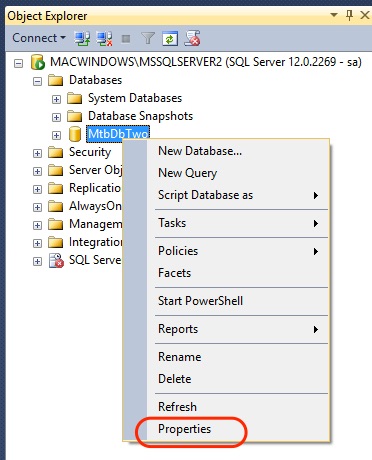Choose Refresh from context menu
372x460 pixels.
point(238,407)
